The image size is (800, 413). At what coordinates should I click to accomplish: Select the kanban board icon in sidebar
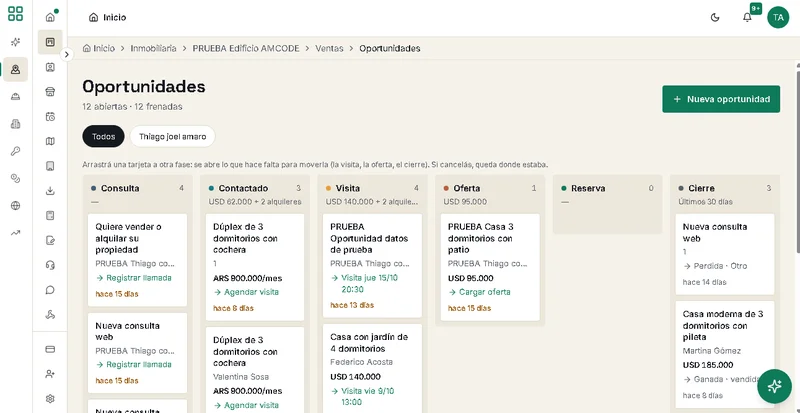pos(50,42)
